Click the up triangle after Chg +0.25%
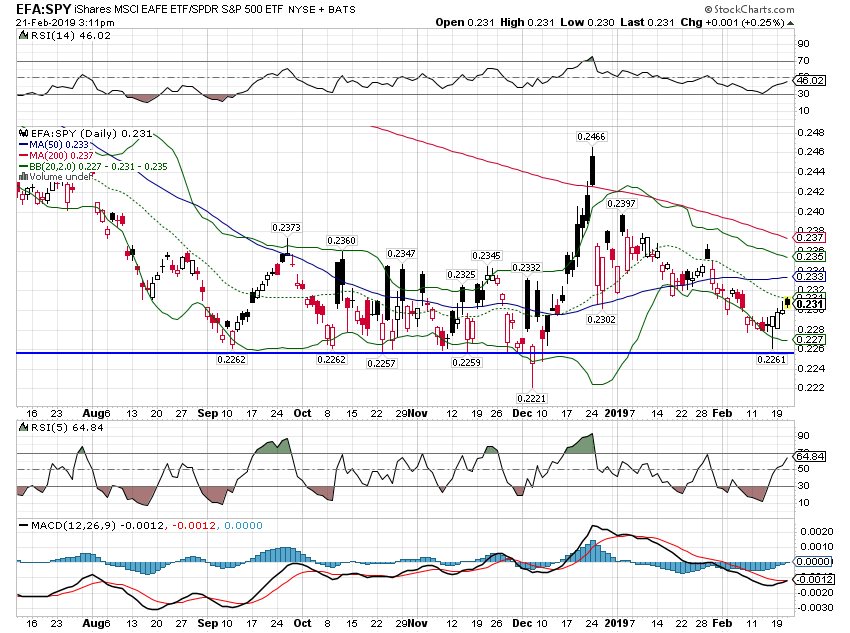Screen dimensions: 850x633 [790, 23]
